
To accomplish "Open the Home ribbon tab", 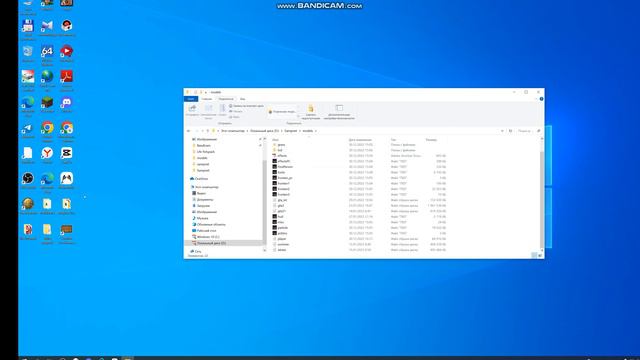I will click(x=207, y=99).
